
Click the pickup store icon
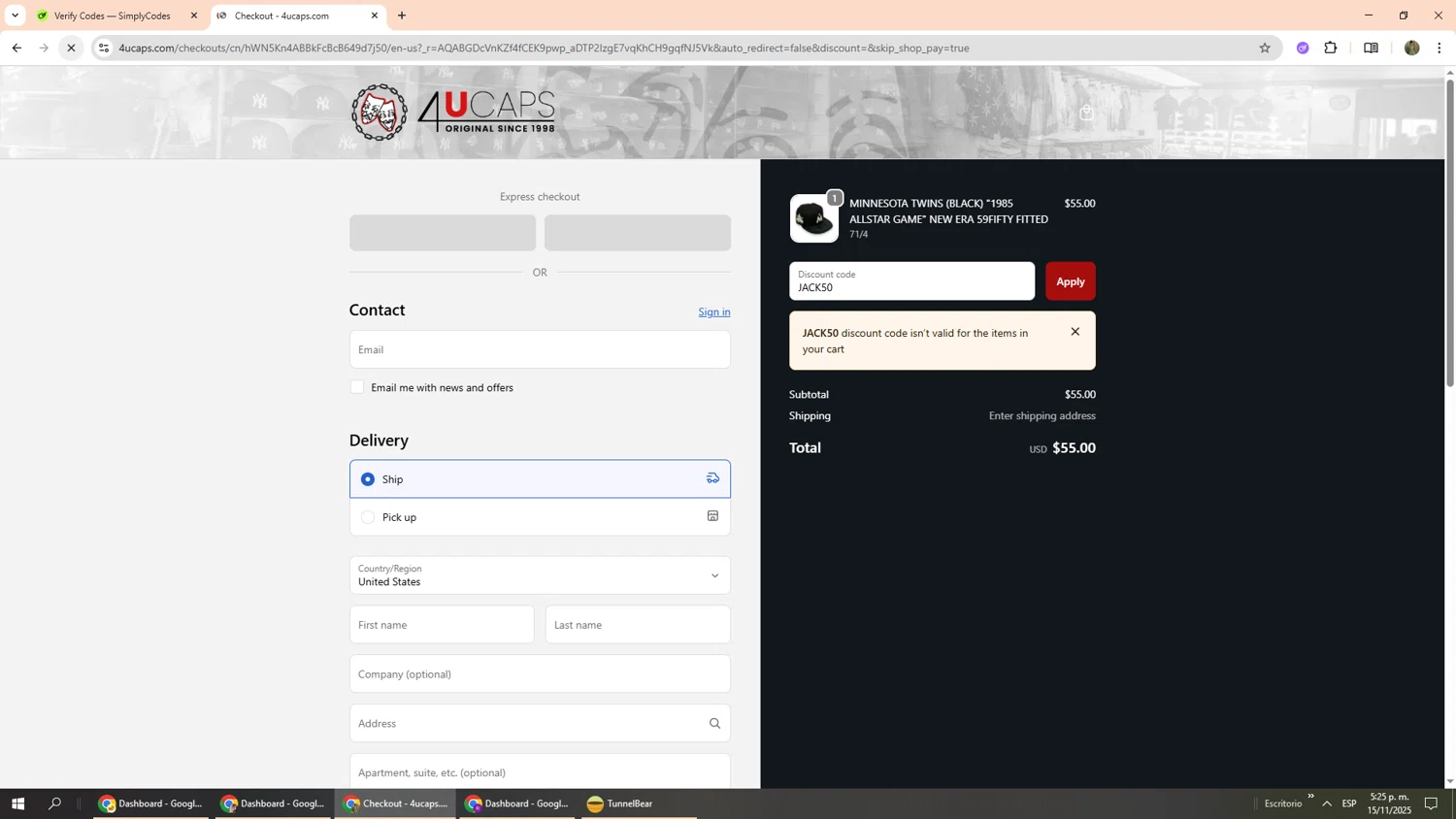pyautogui.click(x=712, y=516)
